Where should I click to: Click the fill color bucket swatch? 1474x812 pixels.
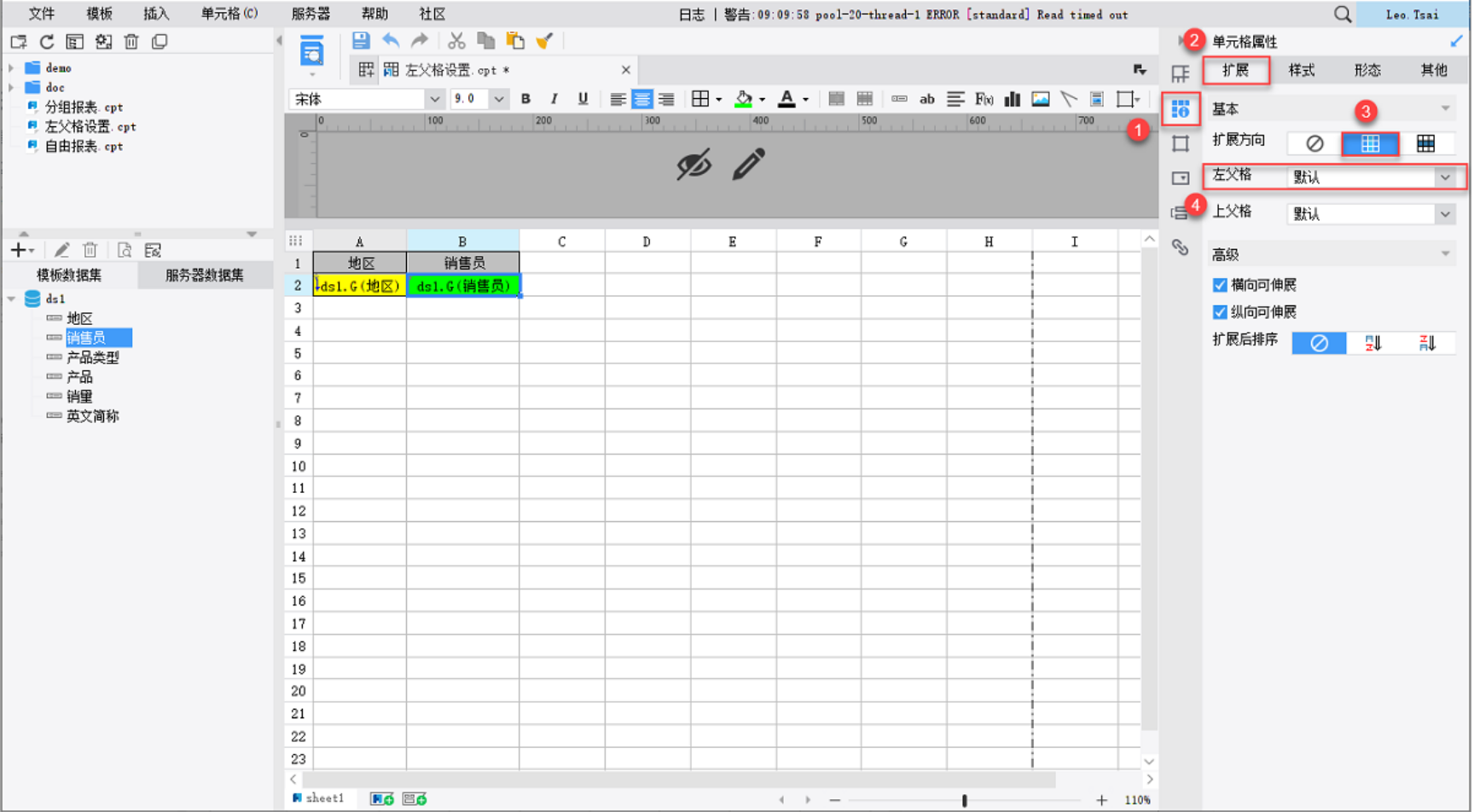pos(744,99)
